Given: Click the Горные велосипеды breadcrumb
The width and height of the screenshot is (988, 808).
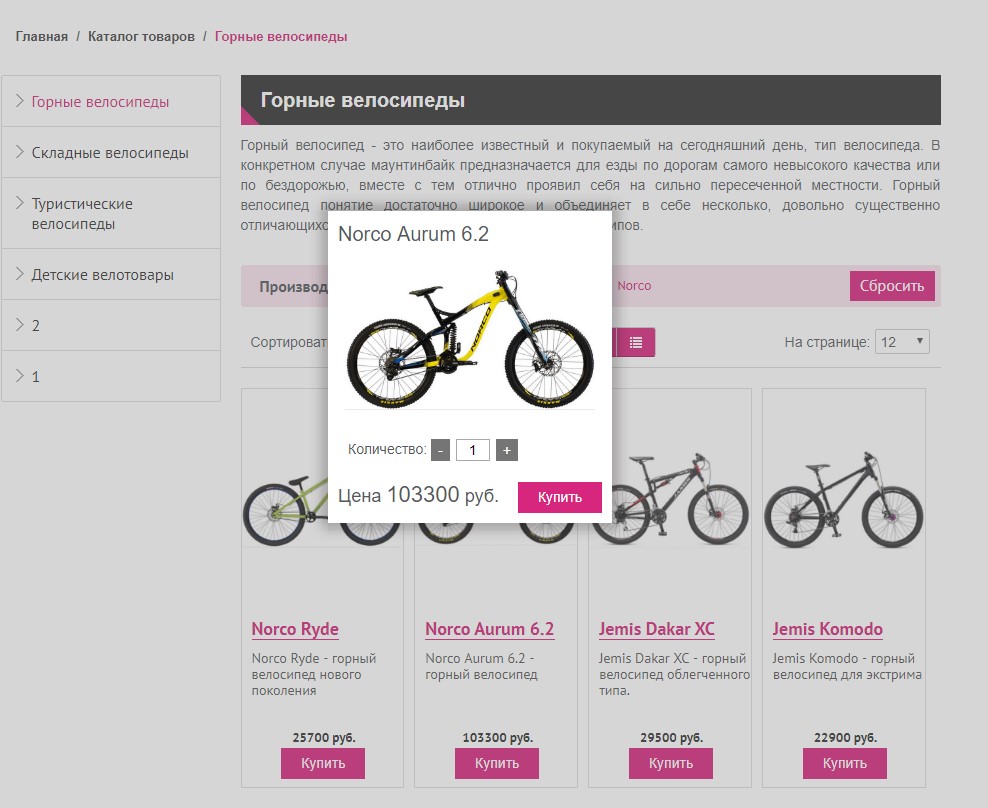Looking at the screenshot, I should (x=281, y=37).
